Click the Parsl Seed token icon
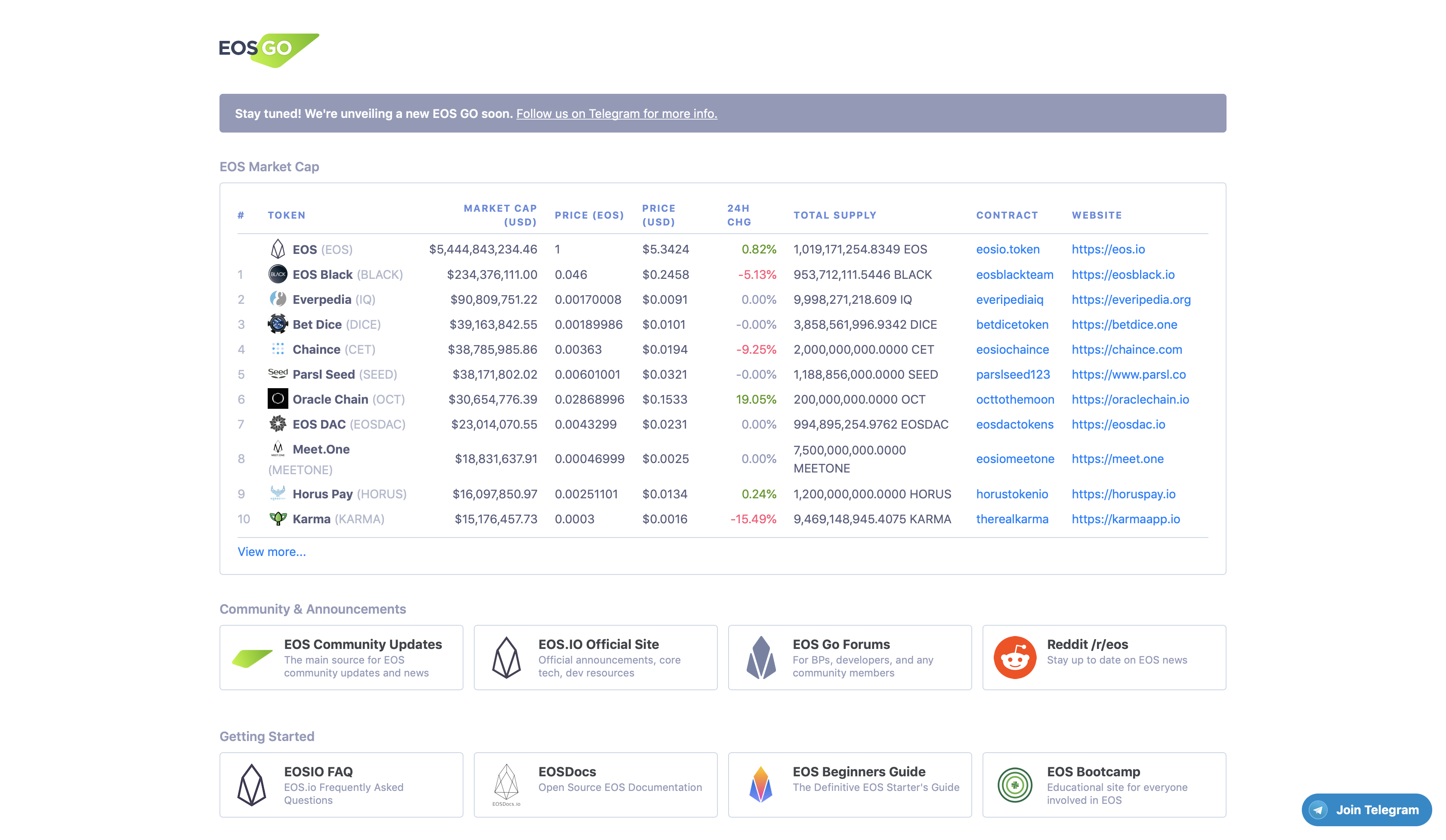Screen dimensions: 1446x840 click(x=278, y=374)
